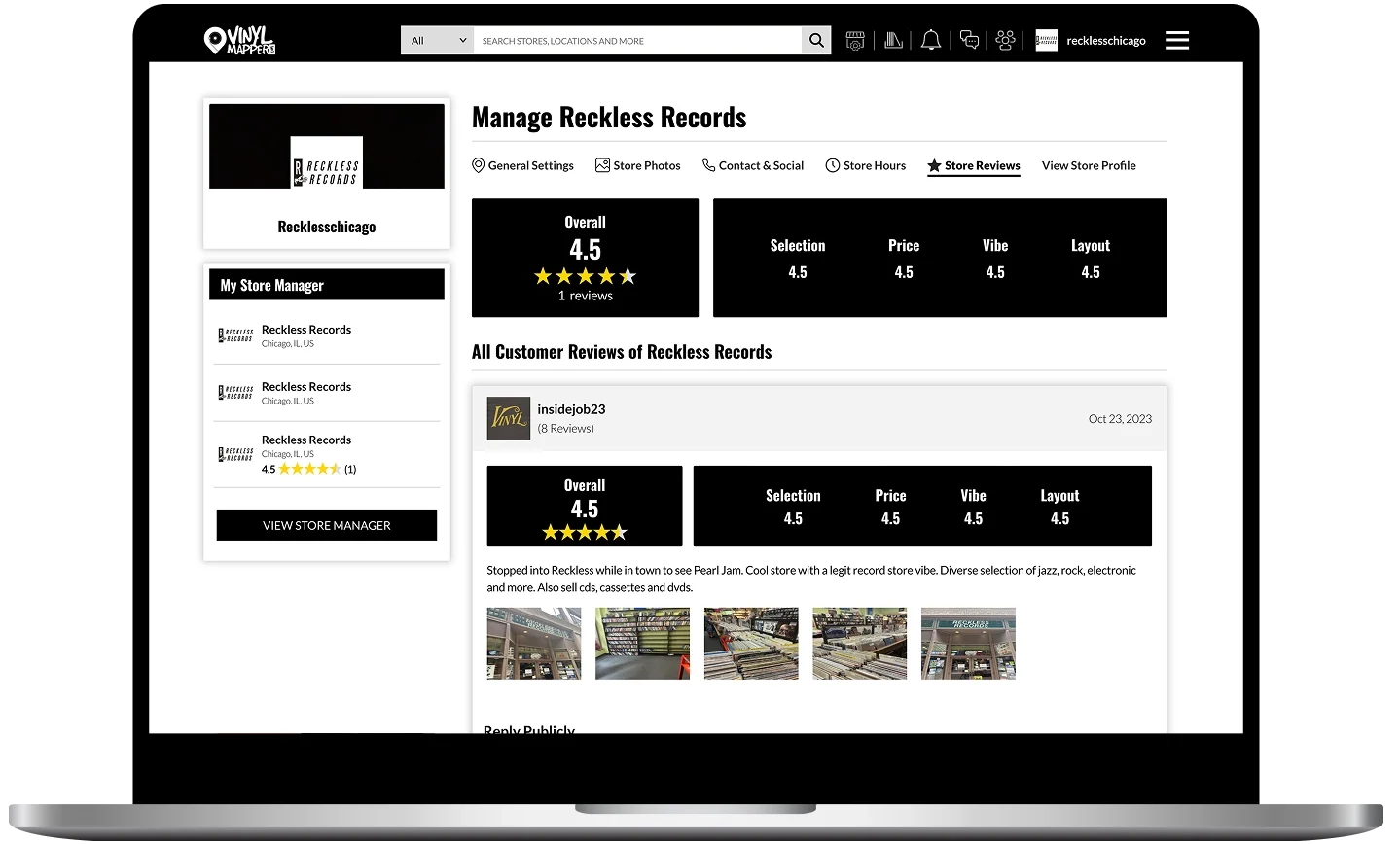Click the star rating in sidebar store entry
Screen dimensions: 1400x844
tap(310, 469)
